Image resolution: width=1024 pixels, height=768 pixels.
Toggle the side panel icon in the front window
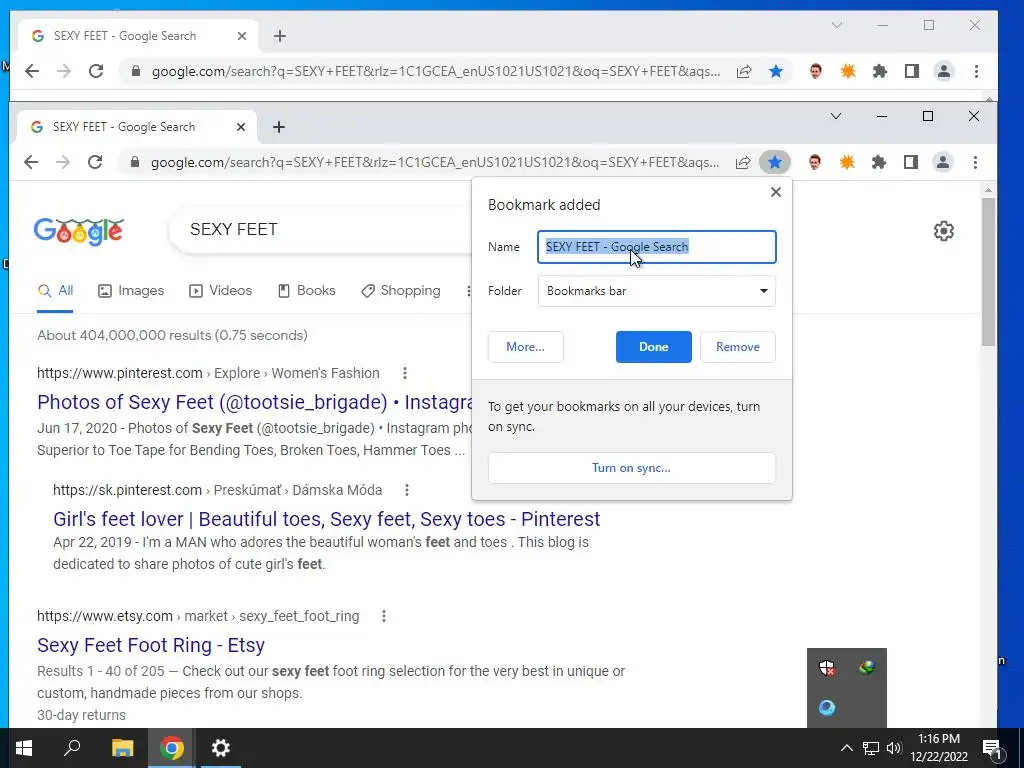(x=911, y=162)
